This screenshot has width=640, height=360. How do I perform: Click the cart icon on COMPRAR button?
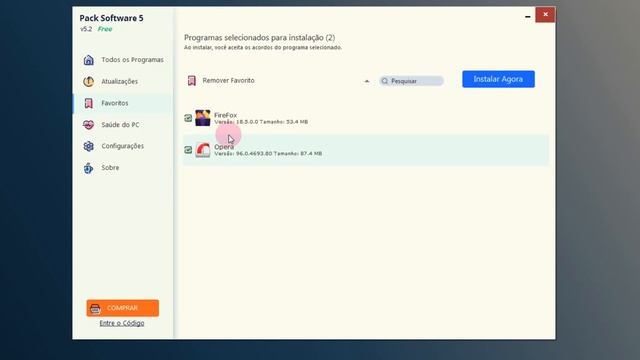pyautogui.click(x=96, y=309)
